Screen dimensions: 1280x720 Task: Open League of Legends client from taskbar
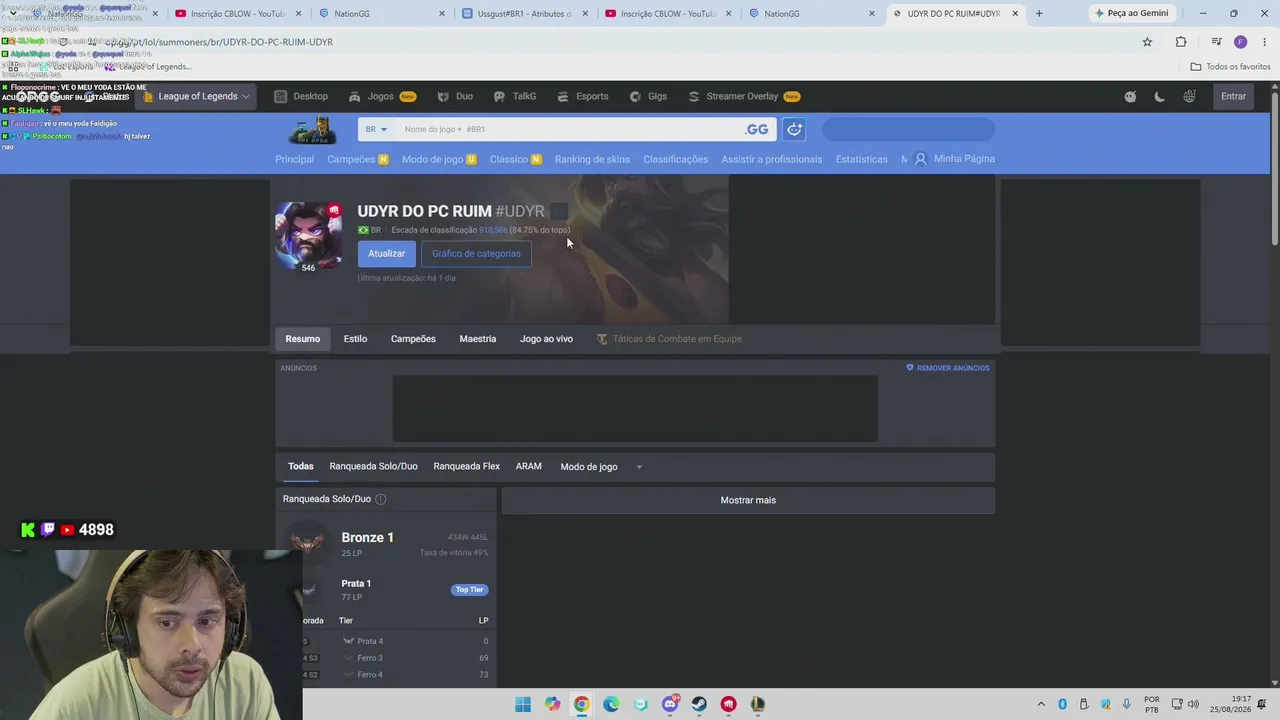[x=758, y=704]
